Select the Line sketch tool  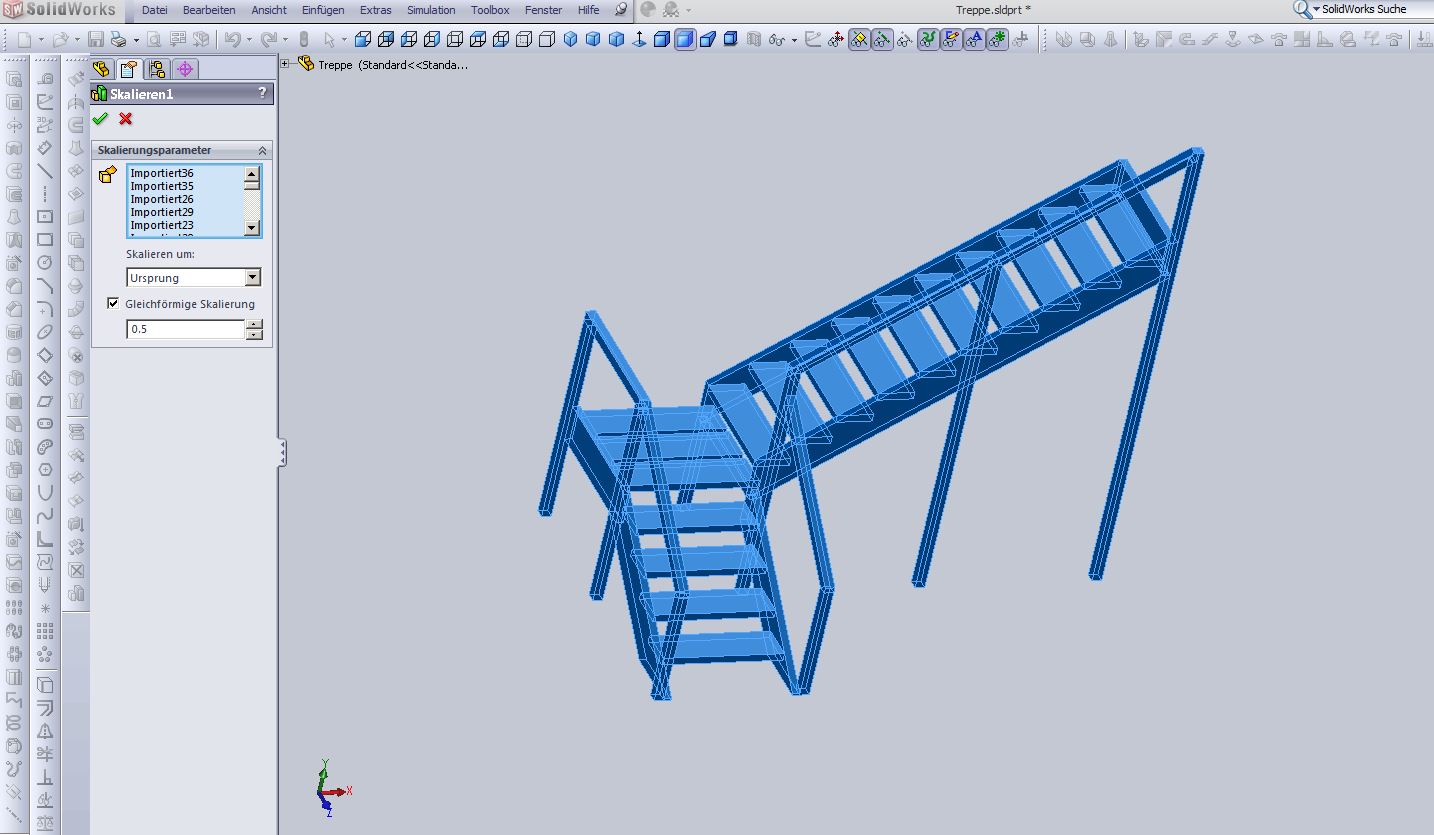pos(45,170)
